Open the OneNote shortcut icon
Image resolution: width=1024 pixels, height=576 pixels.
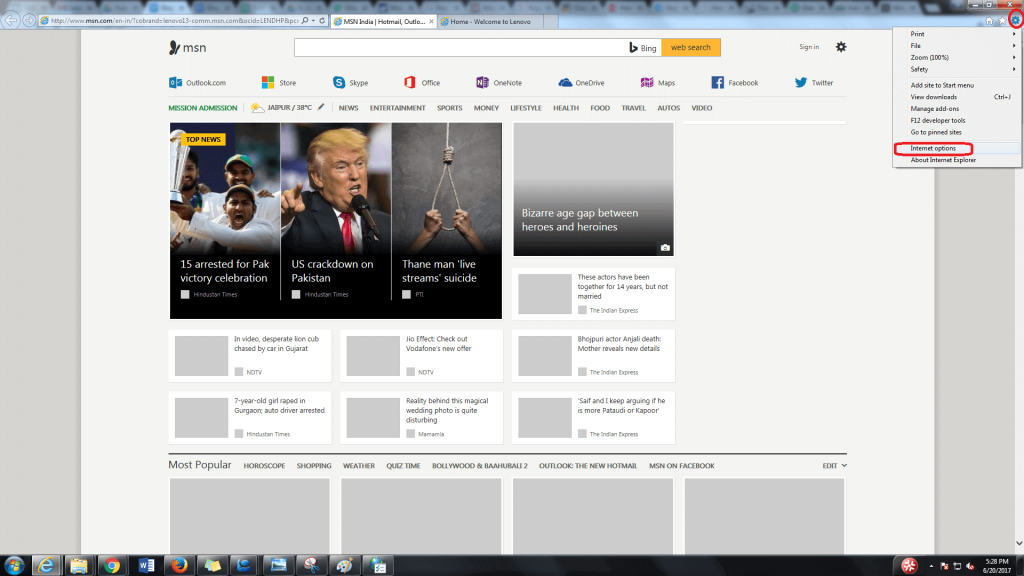point(482,82)
